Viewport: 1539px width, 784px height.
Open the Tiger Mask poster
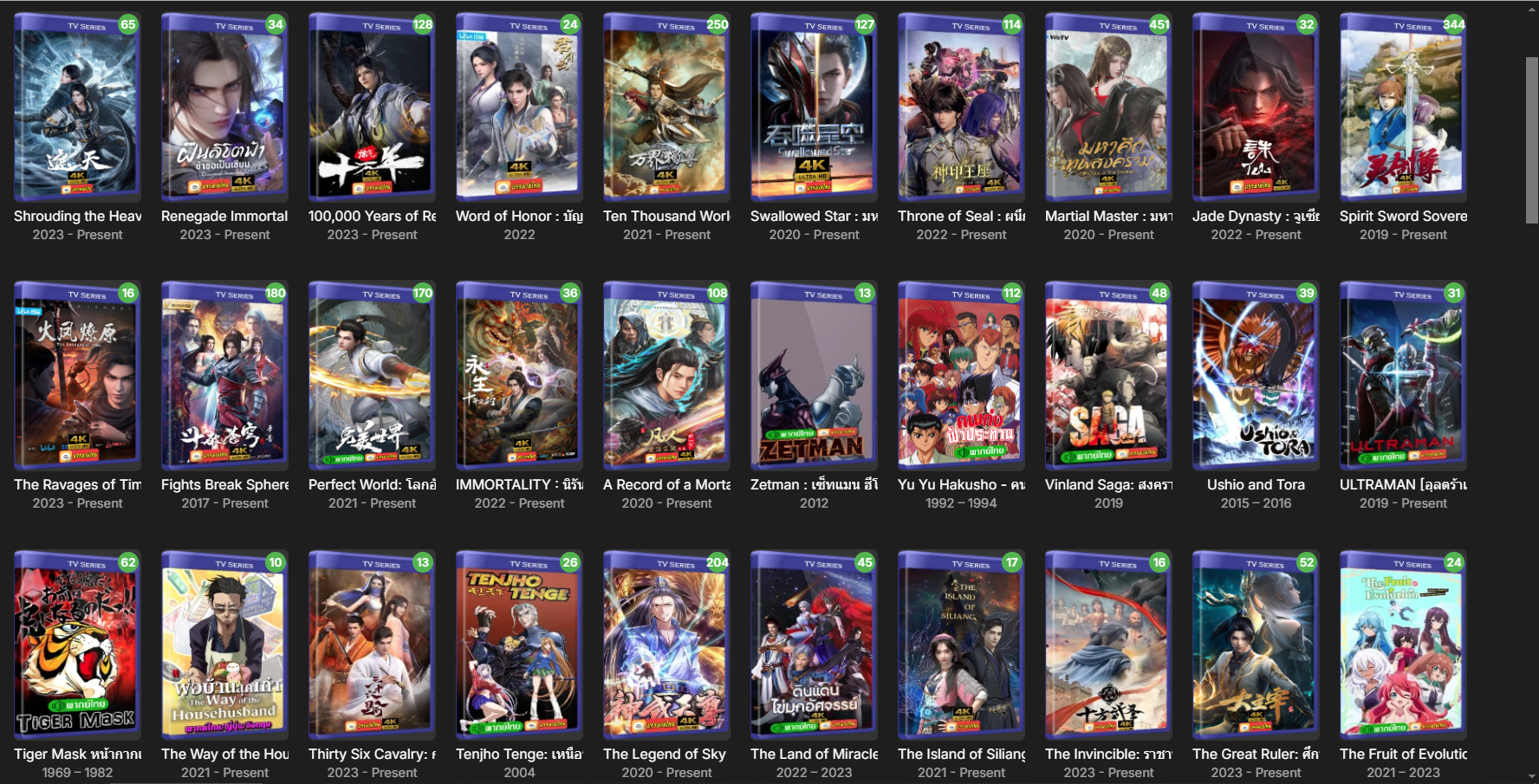[77, 645]
